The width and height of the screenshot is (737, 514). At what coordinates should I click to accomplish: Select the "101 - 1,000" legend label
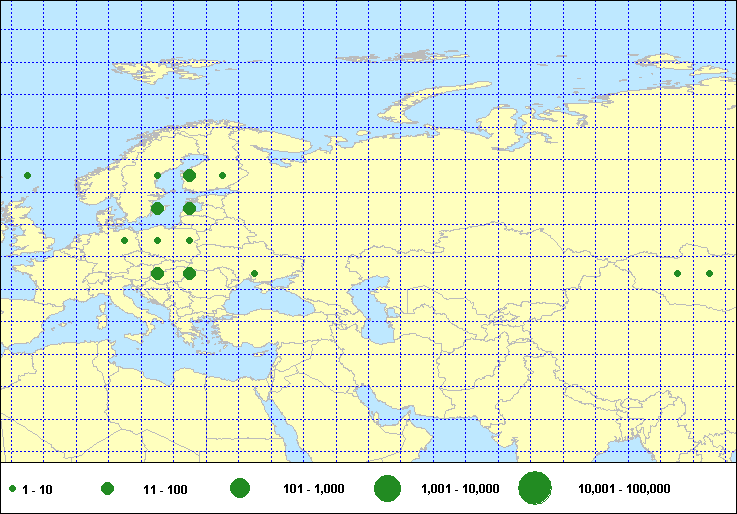click(x=314, y=490)
